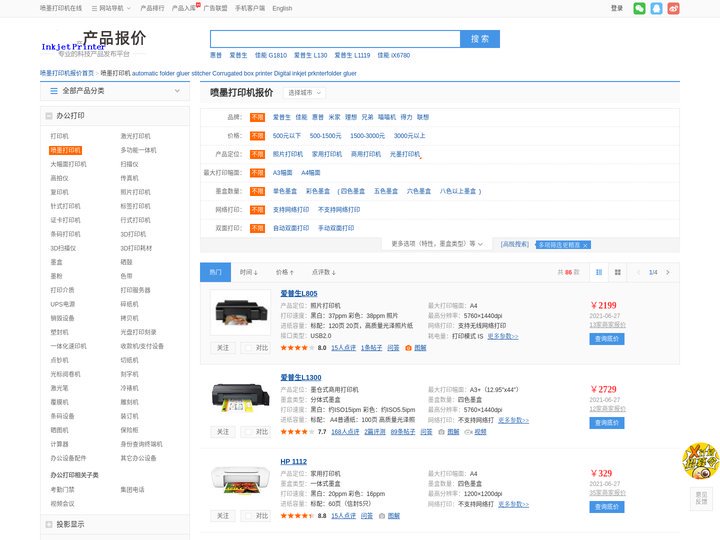Open the 选择城市 city dropdown
The width and height of the screenshot is (720, 540).
tap(304, 93)
